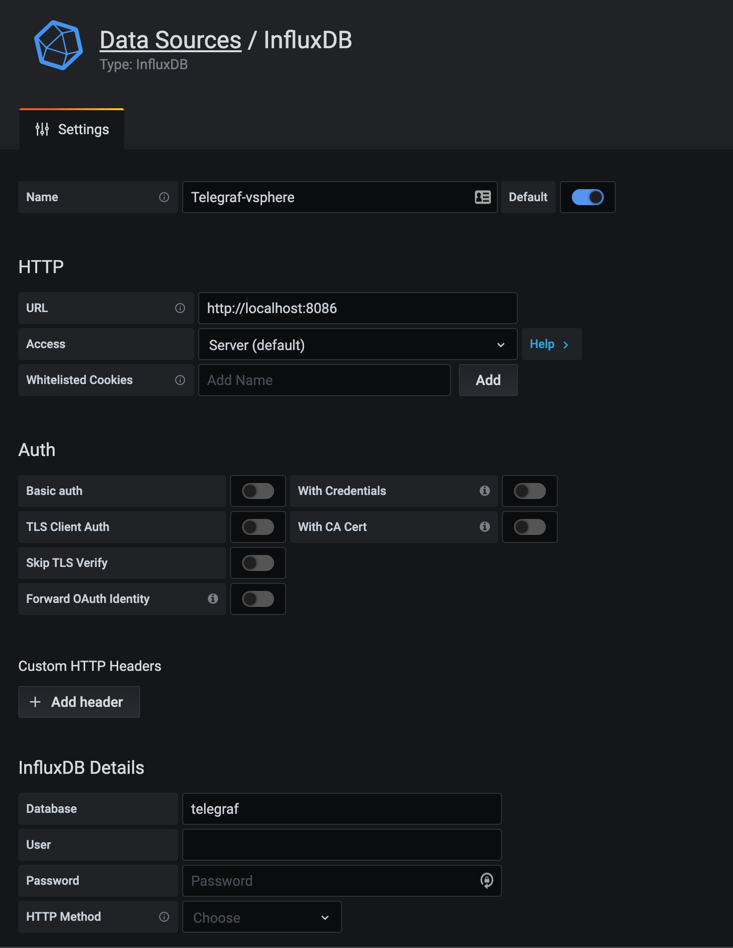Click the sliders icon on Settings tab
The image size is (733, 948).
tap(42, 129)
